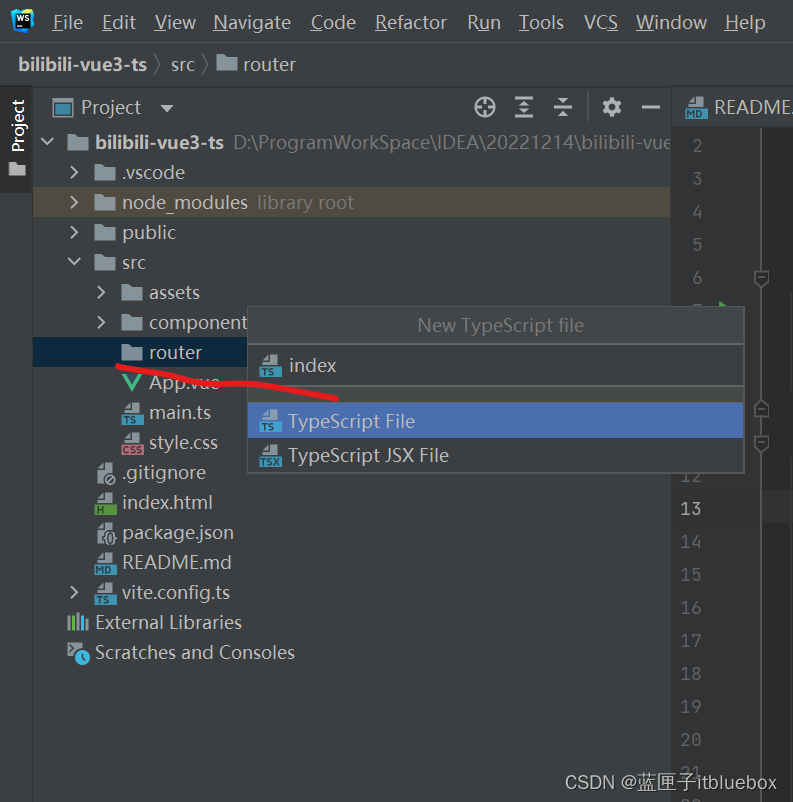793x802 pixels.
Task: Open Scratches and Consoles node
Action: tap(195, 653)
